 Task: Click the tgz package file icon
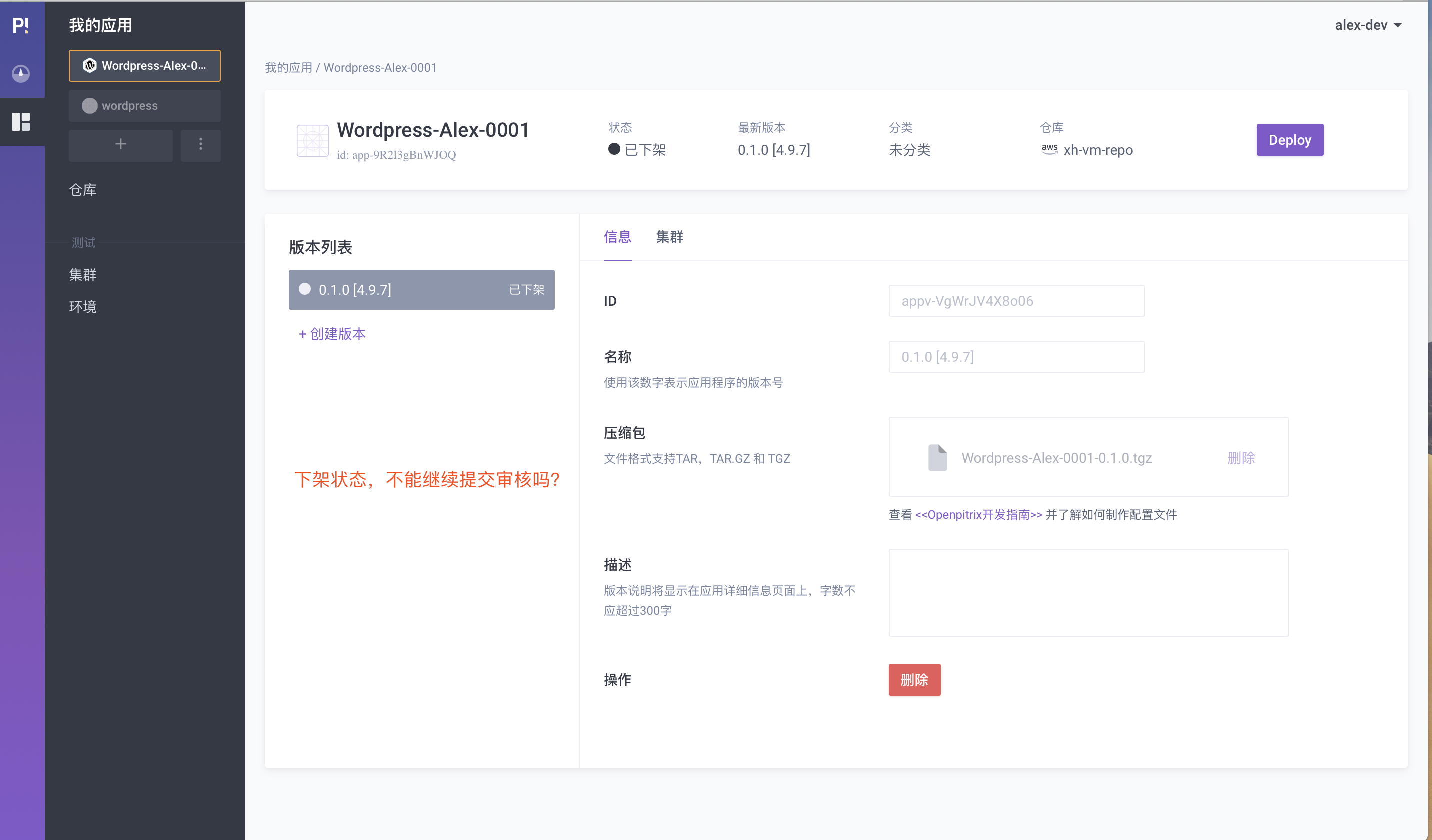(937, 457)
